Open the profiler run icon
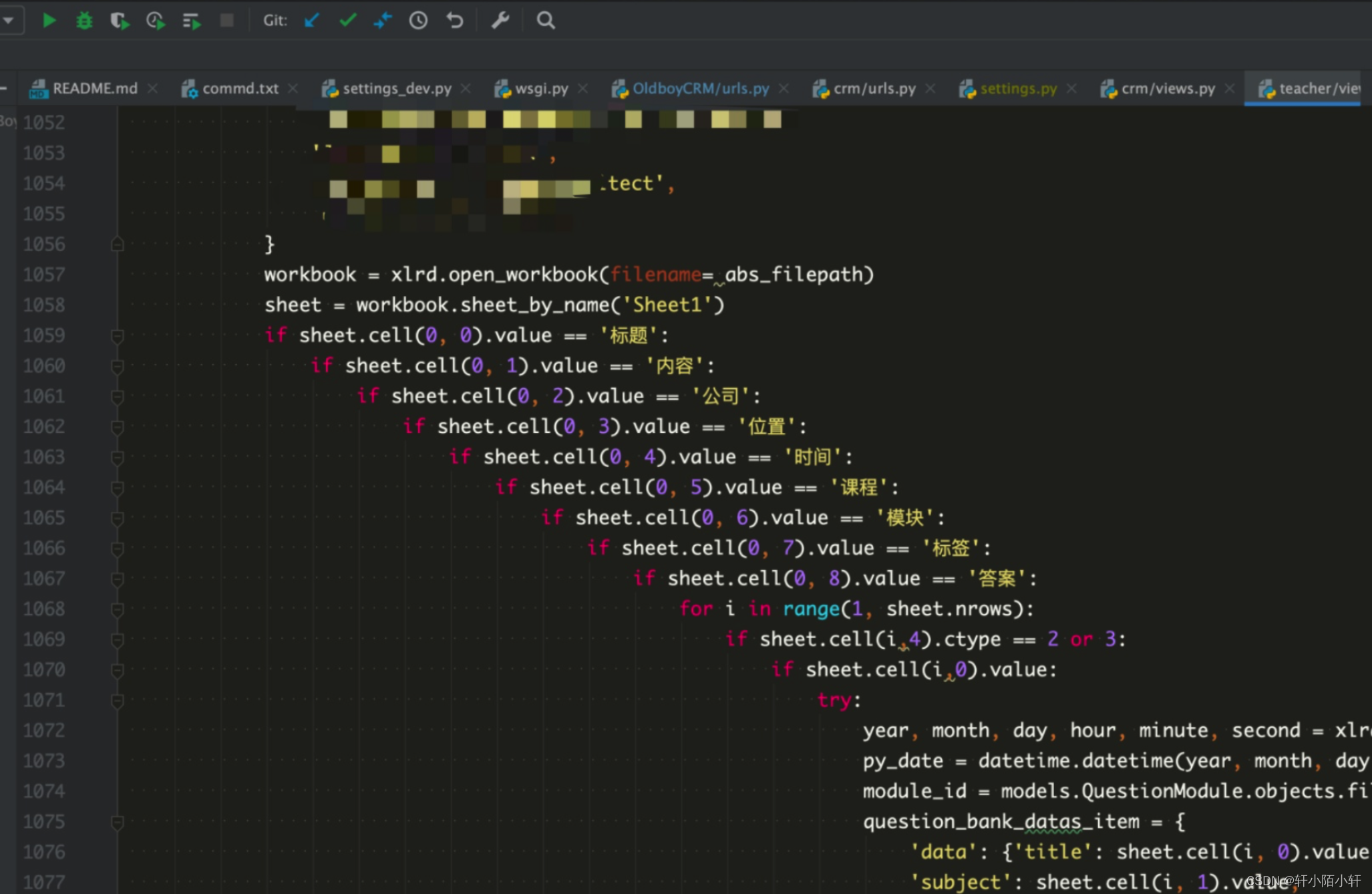The image size is (1372, 894). [156, 21]
